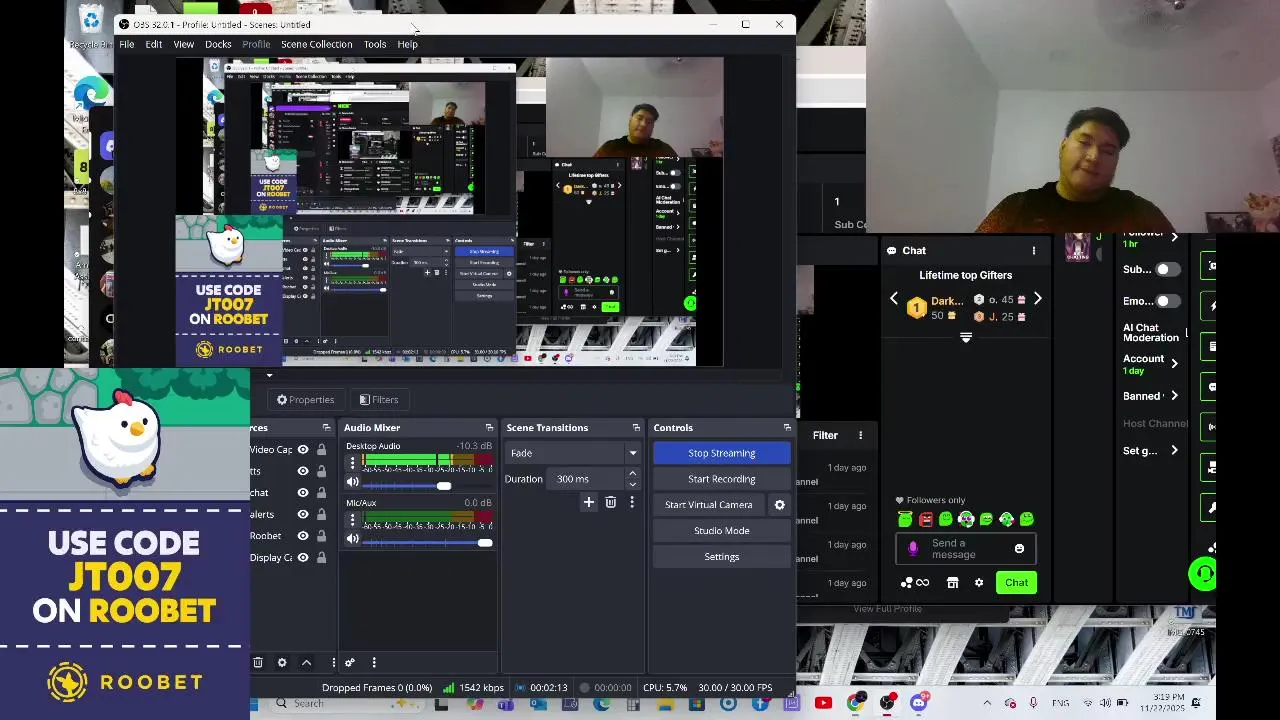This screenshot has width=1280, height=720.
Task: Click Start Virtual Camera button
Action: coord(709,505)
